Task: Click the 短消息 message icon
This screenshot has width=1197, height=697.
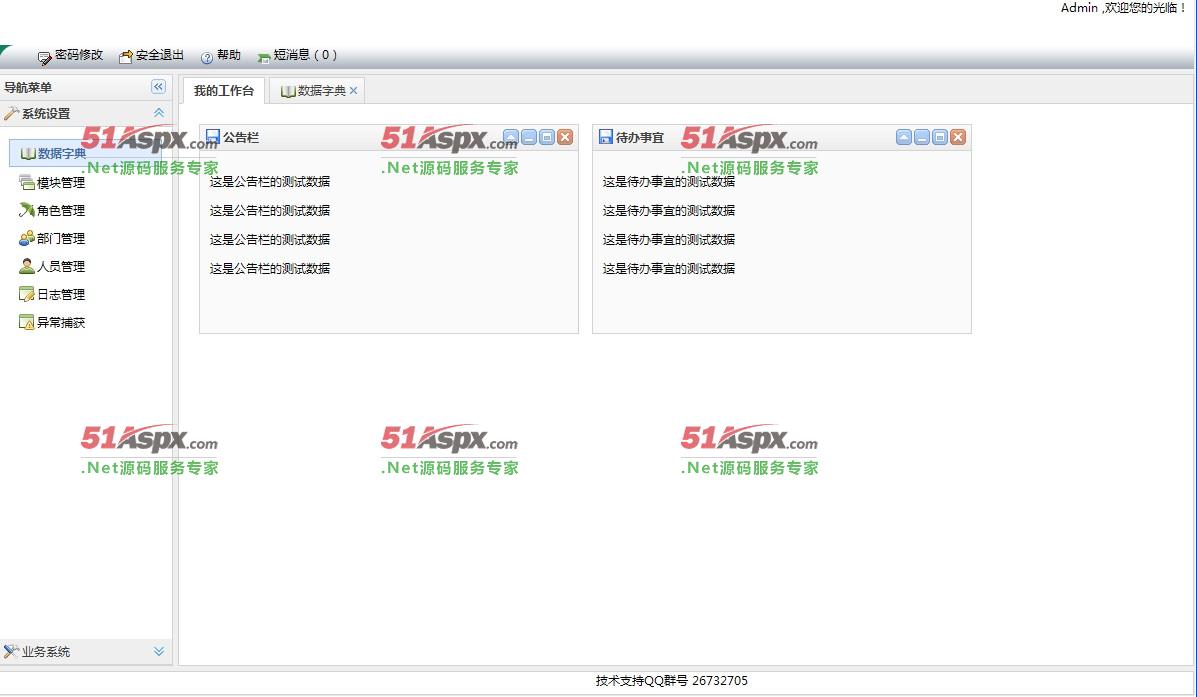Action: pyautogui.click(x=263, y=57)
